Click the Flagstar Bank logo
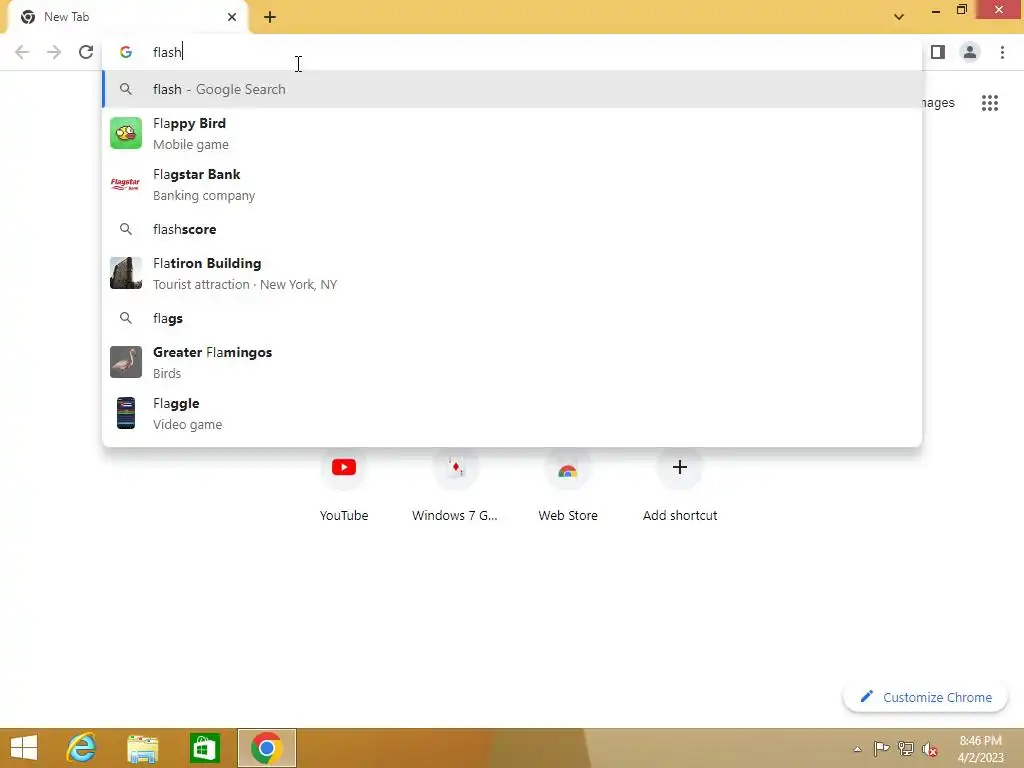Viewport: 1024px width, 768px height. pos(126,184)
